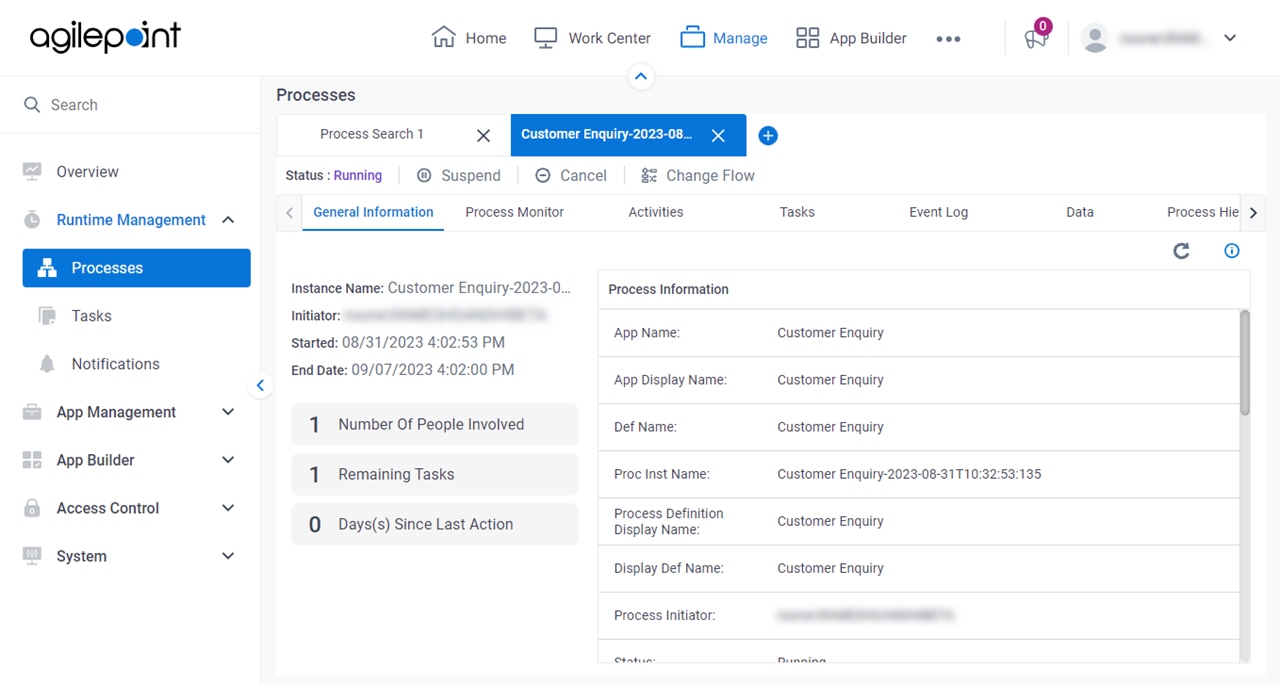Open App Builder in top bar
Screen dimensions: 1280x684
(851, 38)
